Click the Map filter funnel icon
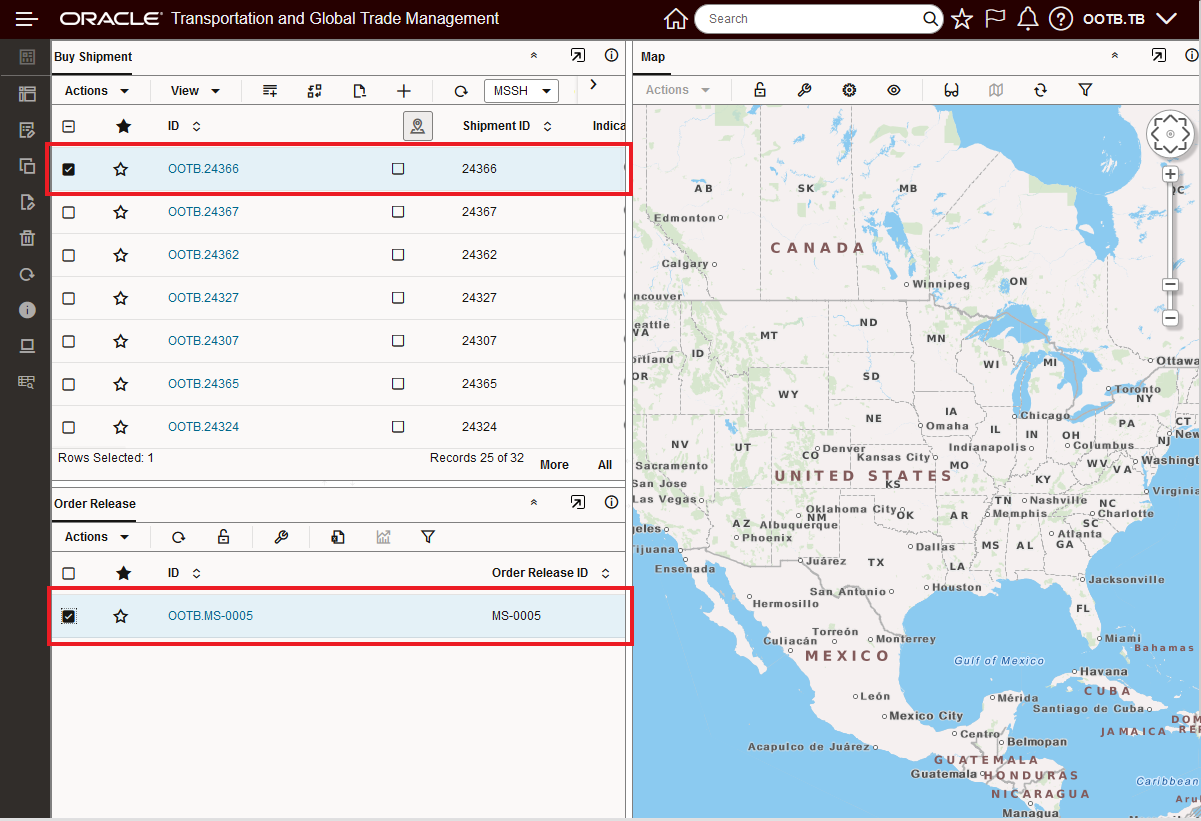 click(1085, 90)
